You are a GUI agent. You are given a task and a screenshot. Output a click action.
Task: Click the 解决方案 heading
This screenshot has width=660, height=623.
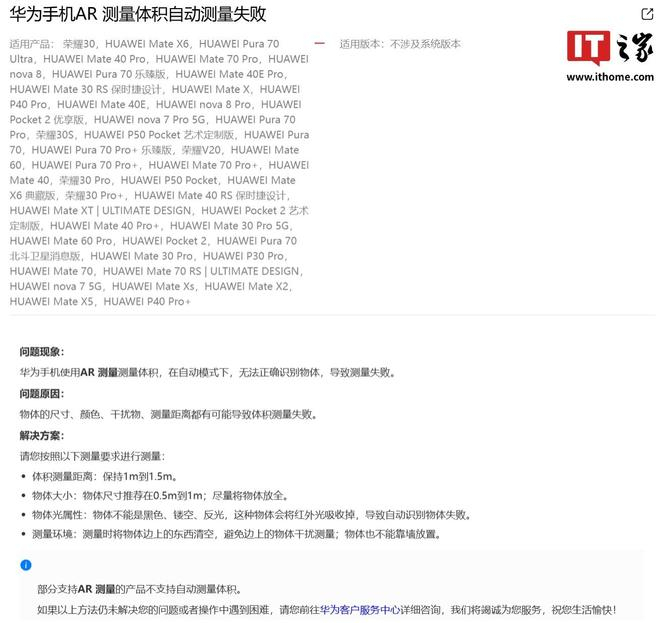click(42, 435)
